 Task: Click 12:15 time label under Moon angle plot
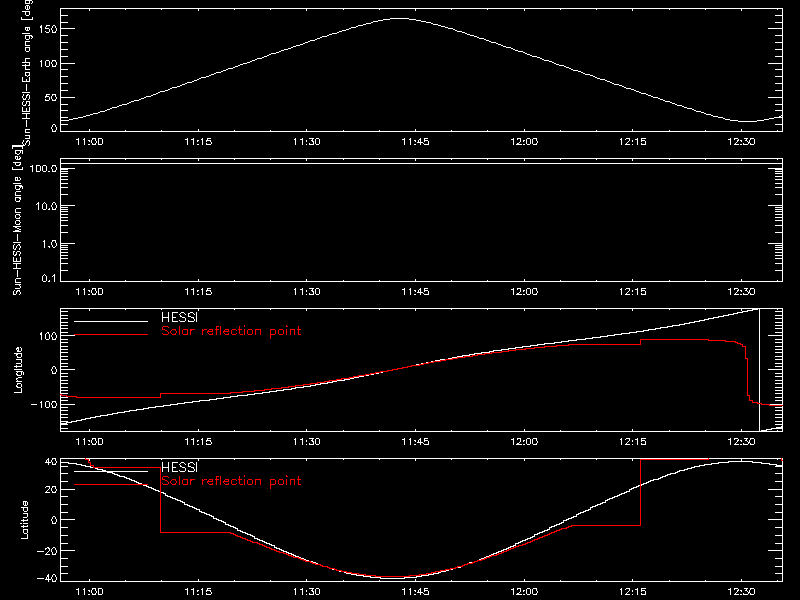(633, 292)
